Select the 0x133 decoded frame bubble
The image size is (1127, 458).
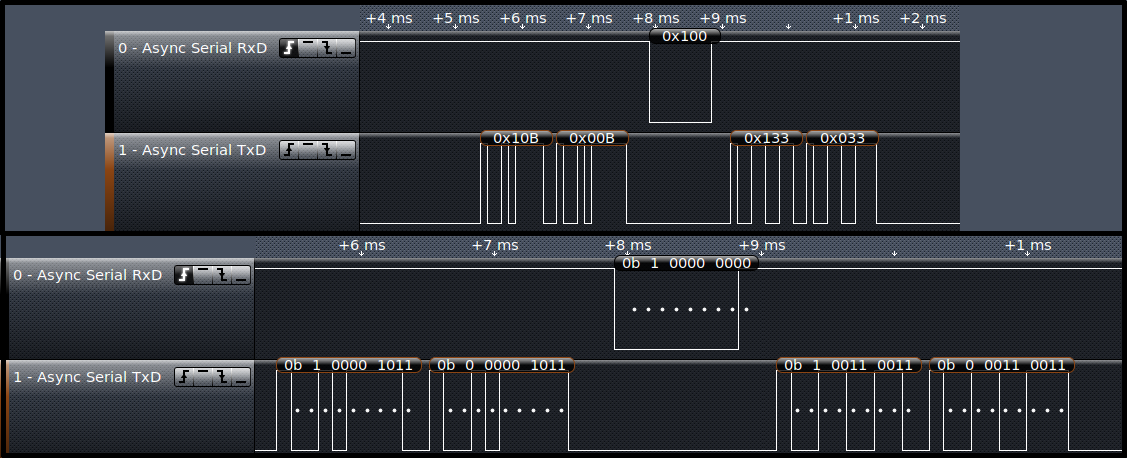766,138
